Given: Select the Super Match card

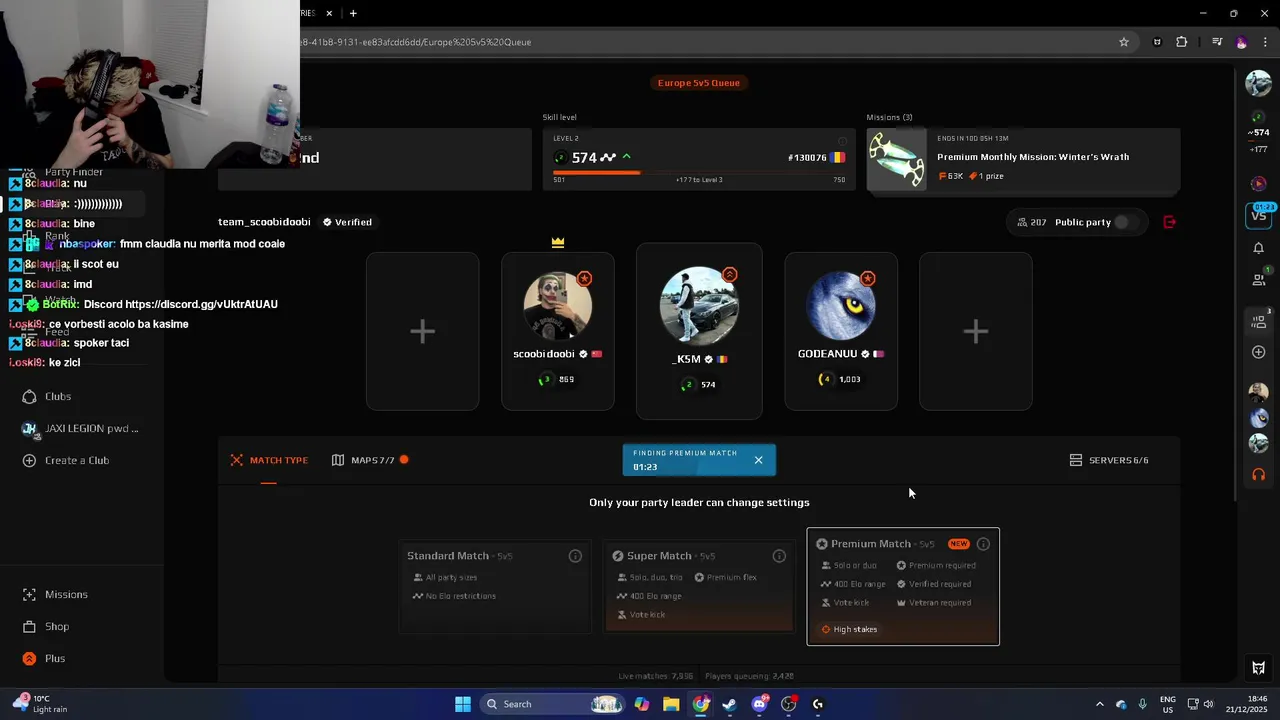Looking at the screenshot, I should point(699,587).
